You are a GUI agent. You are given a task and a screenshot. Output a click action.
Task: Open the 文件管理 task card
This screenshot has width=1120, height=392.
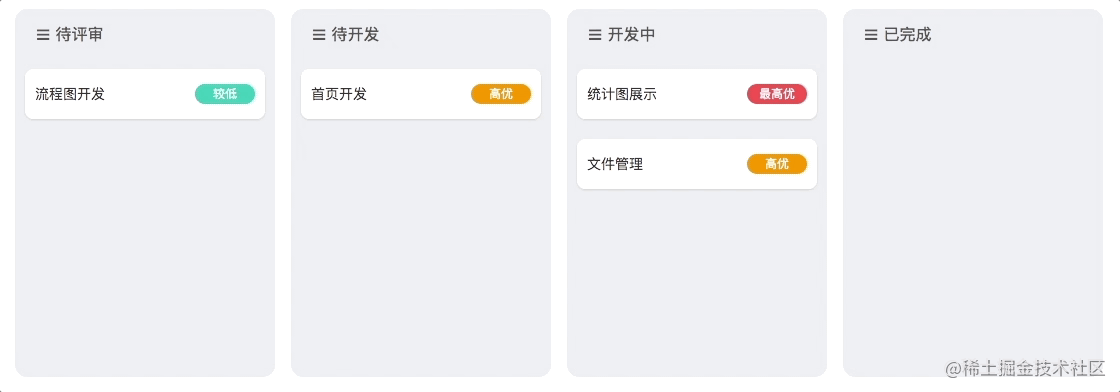point(697,164)
